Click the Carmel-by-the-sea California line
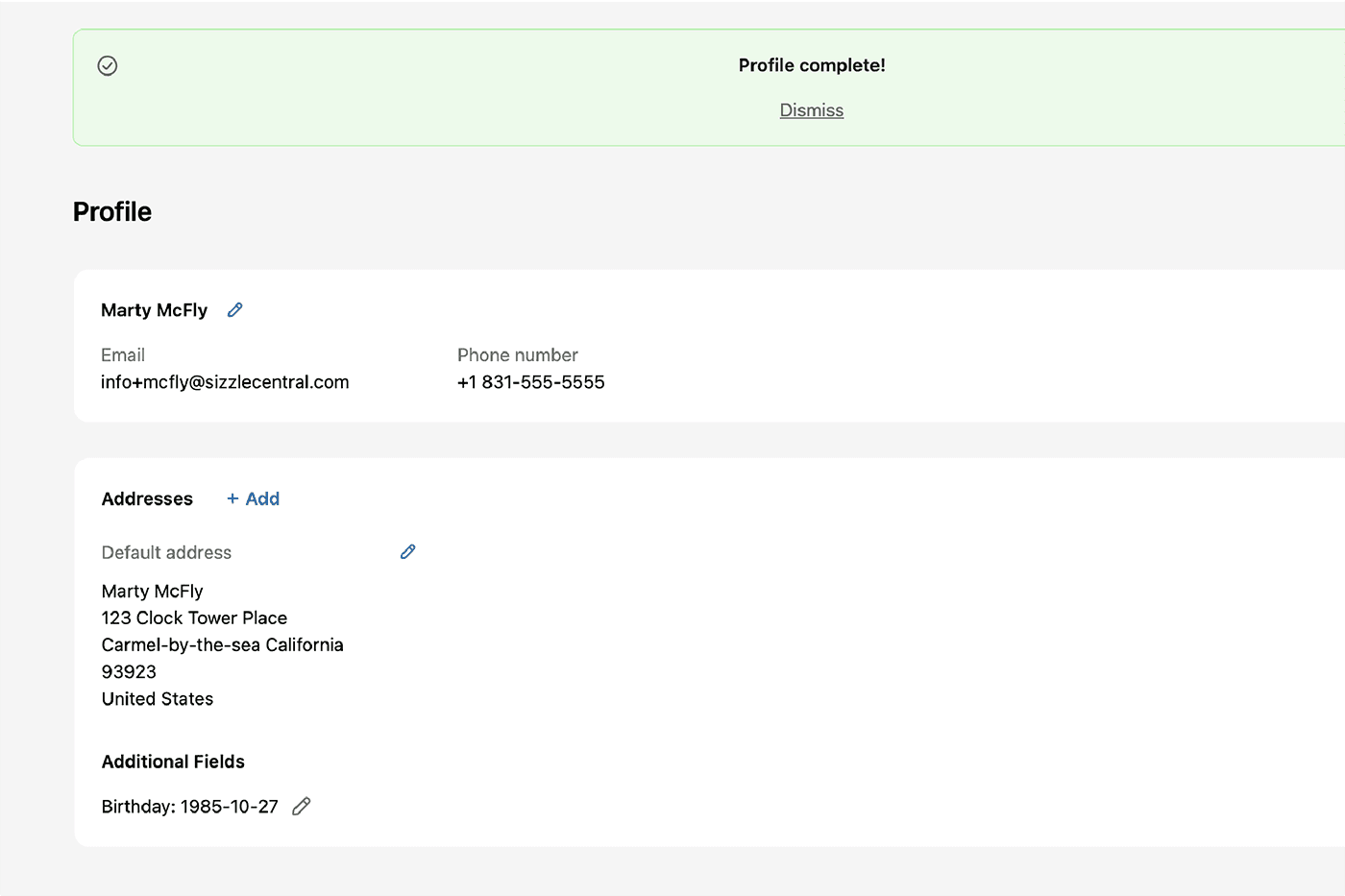The width and height of the screenshot is (1345, 896). [x=222, y=644]
